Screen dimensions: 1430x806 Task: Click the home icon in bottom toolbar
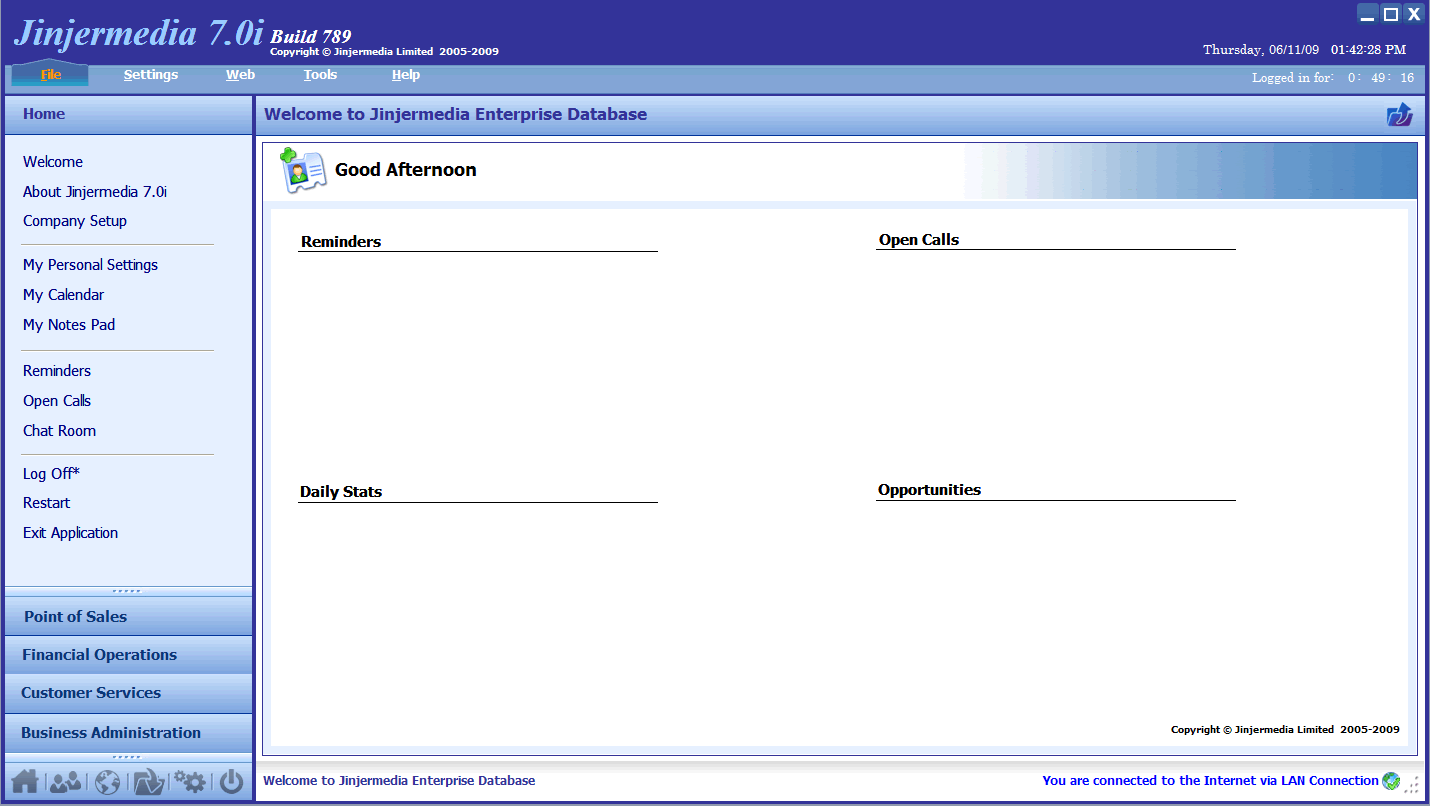[x=25, y=782]
